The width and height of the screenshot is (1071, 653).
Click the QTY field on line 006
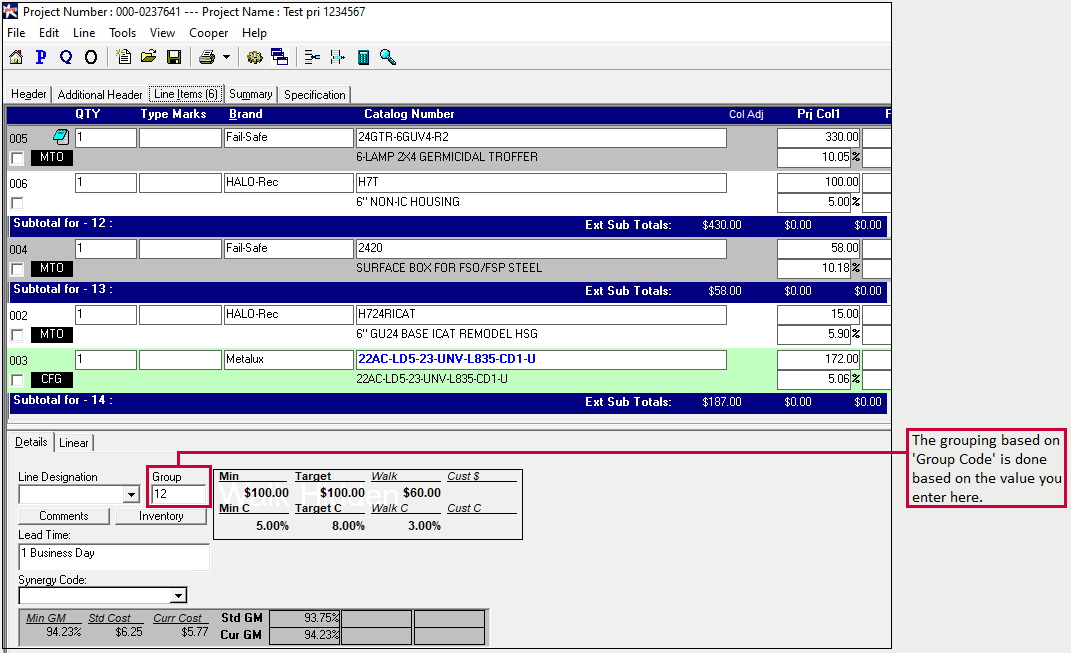(x=106, y=182)
